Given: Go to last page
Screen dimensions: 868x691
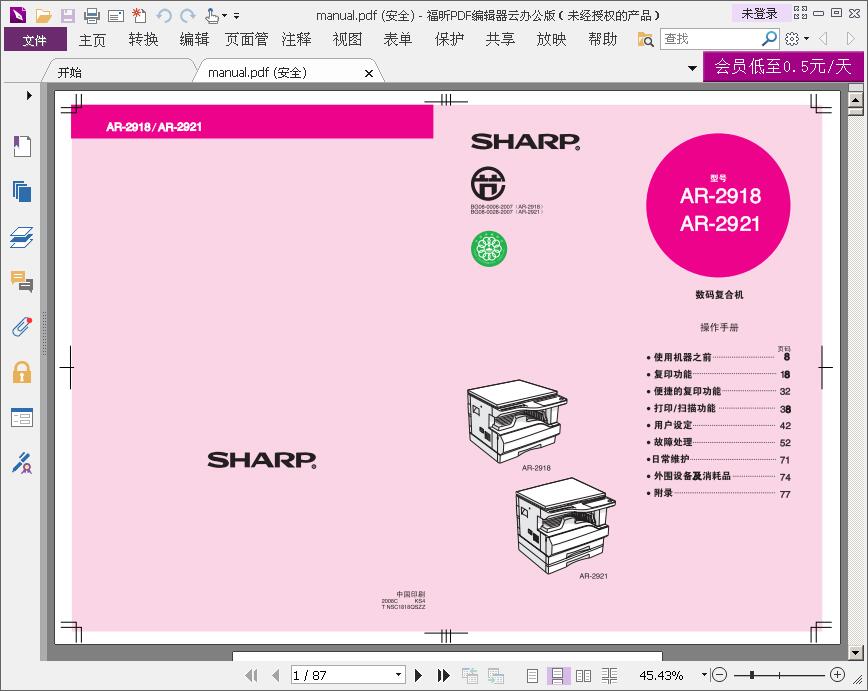Looking at the screenshot, I should [x=443, y=675].
